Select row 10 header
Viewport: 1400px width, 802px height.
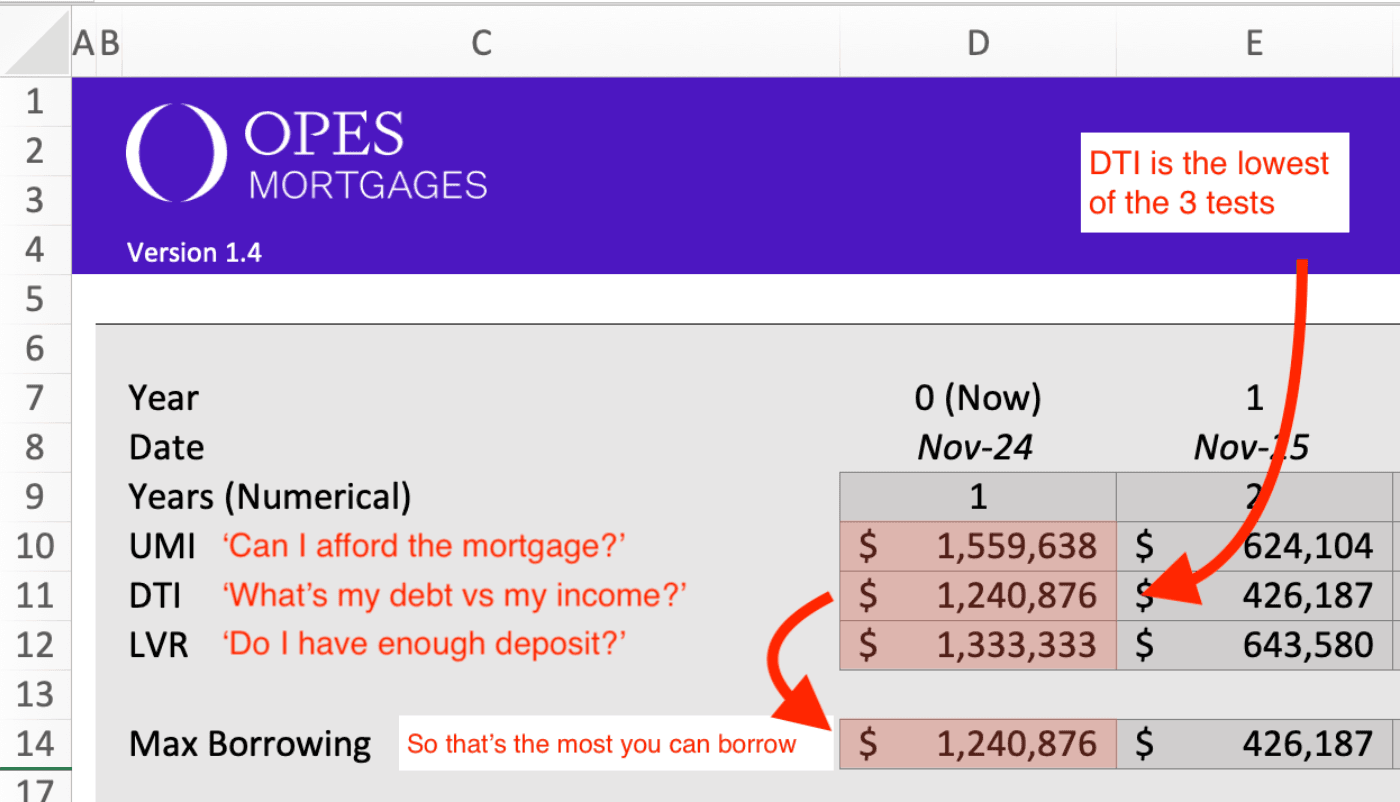35,546
